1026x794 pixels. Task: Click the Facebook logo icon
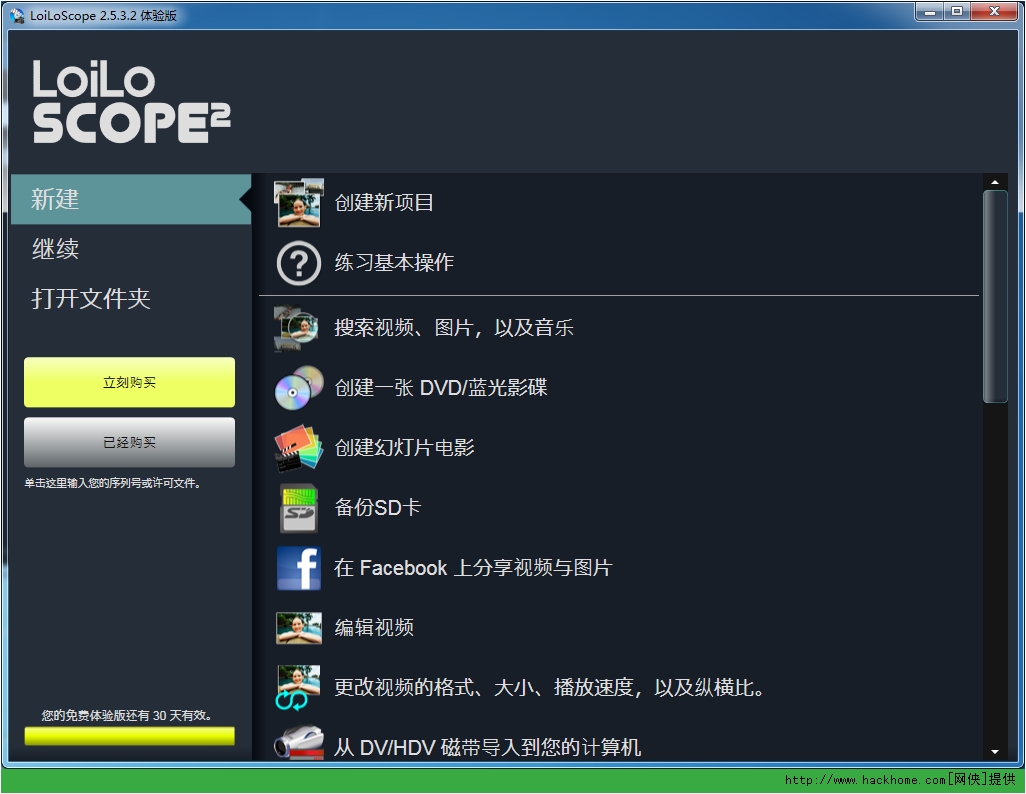(x=298, y=568)
